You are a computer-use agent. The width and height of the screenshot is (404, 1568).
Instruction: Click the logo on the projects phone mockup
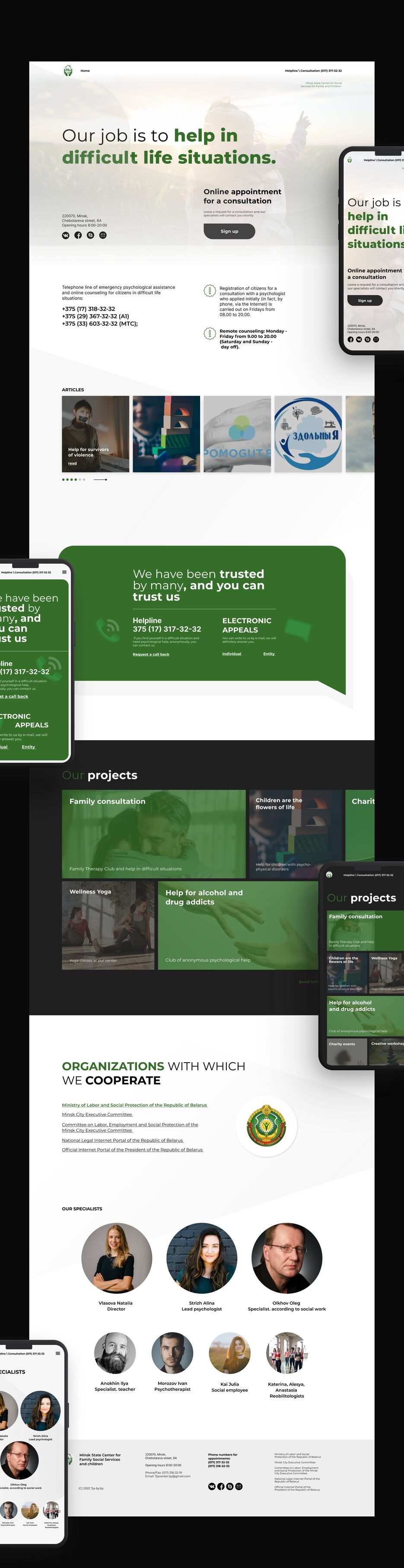pos(329,875)
